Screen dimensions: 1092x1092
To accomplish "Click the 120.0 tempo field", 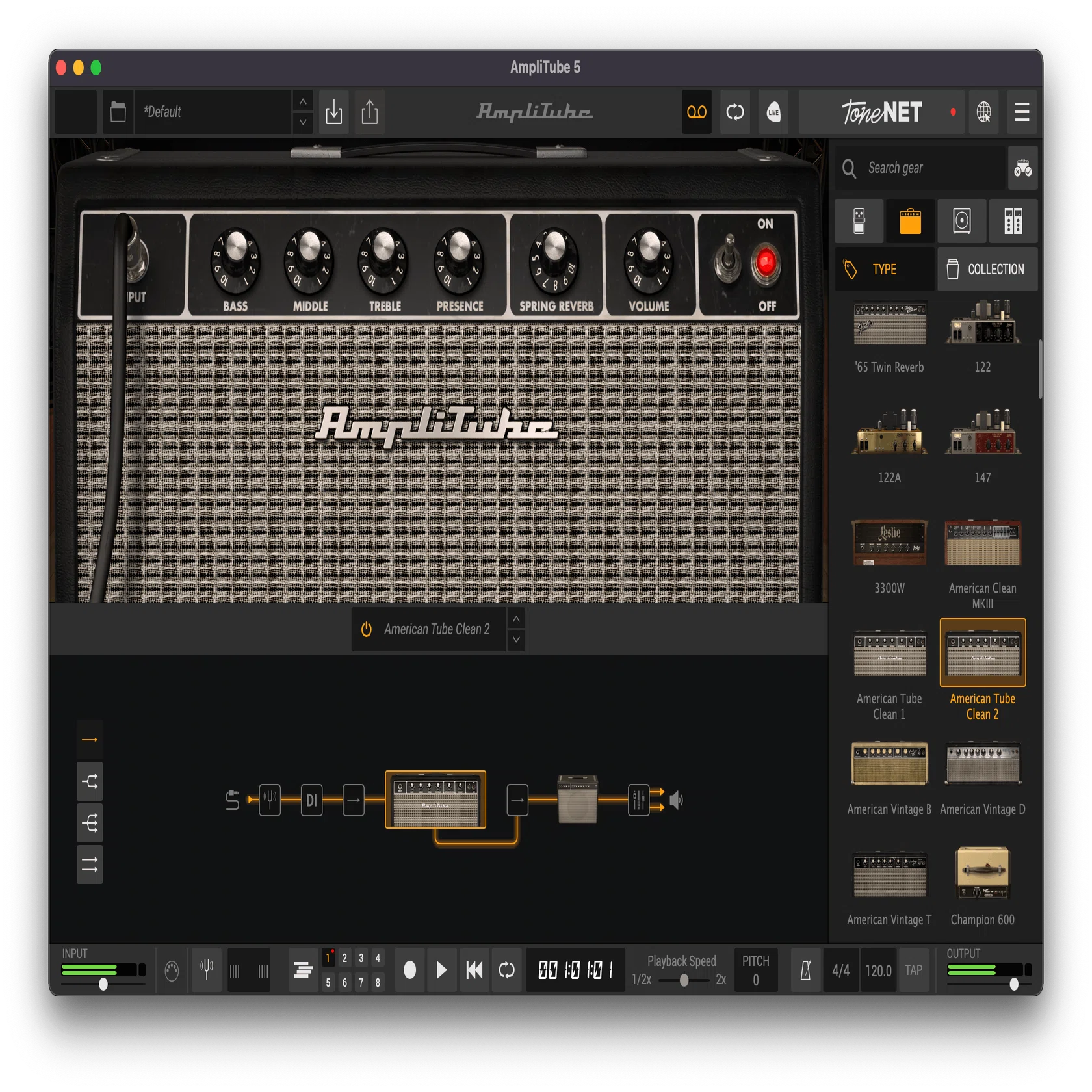I will pos(878,970).
